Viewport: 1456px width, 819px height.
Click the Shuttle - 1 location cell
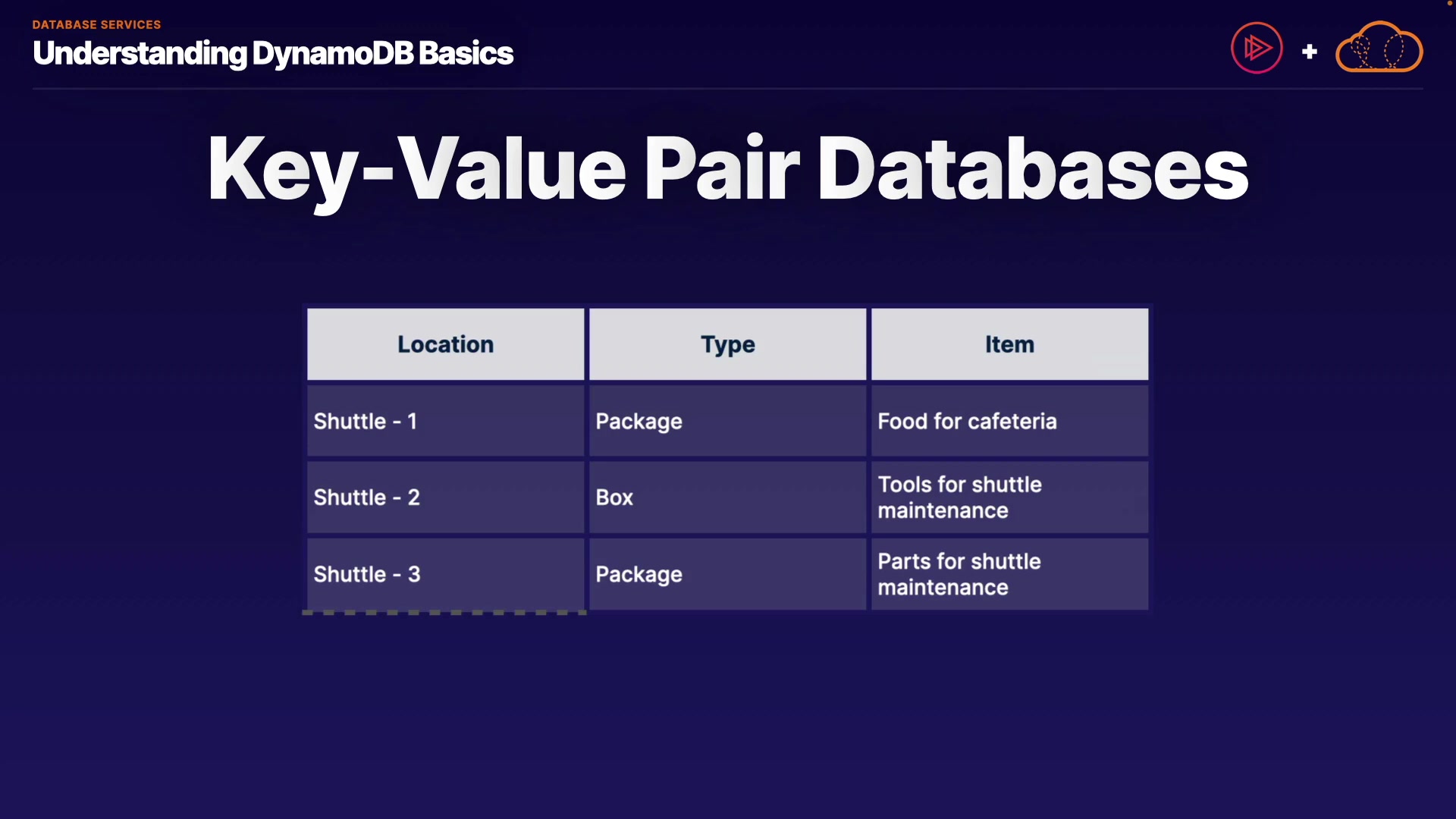coord(445,421)
